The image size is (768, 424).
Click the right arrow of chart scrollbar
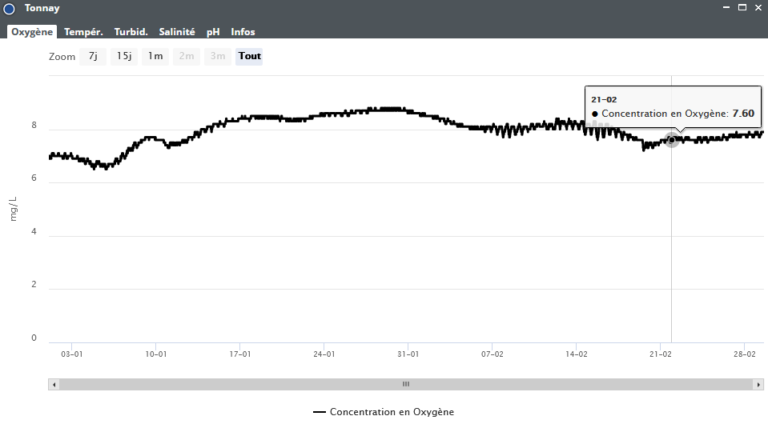[x=759, y=384]
